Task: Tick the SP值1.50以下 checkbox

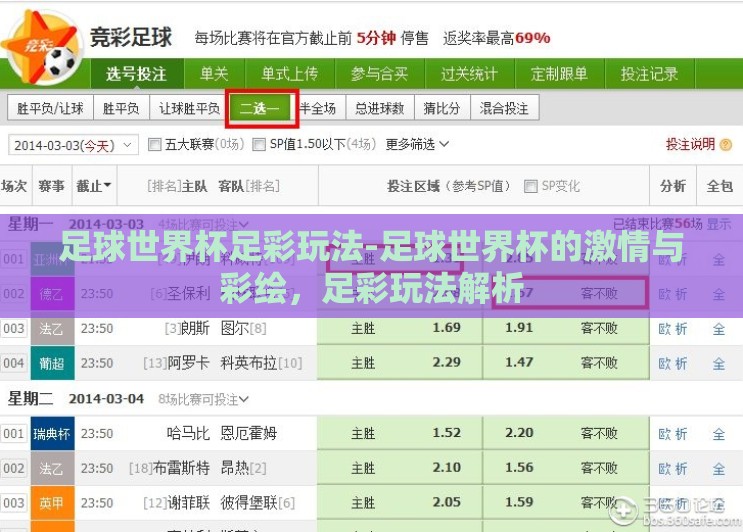Action: coord(259,144)
